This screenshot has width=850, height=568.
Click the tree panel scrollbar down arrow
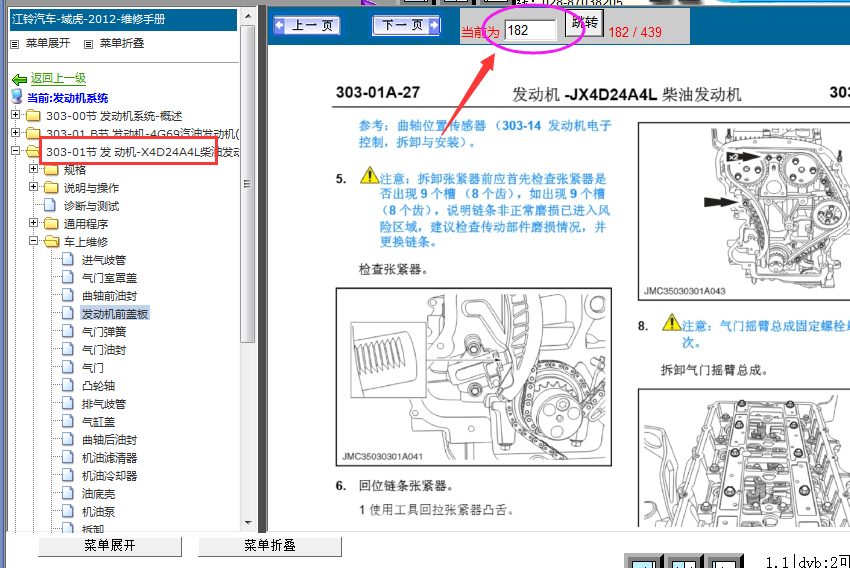pos(248,523)
